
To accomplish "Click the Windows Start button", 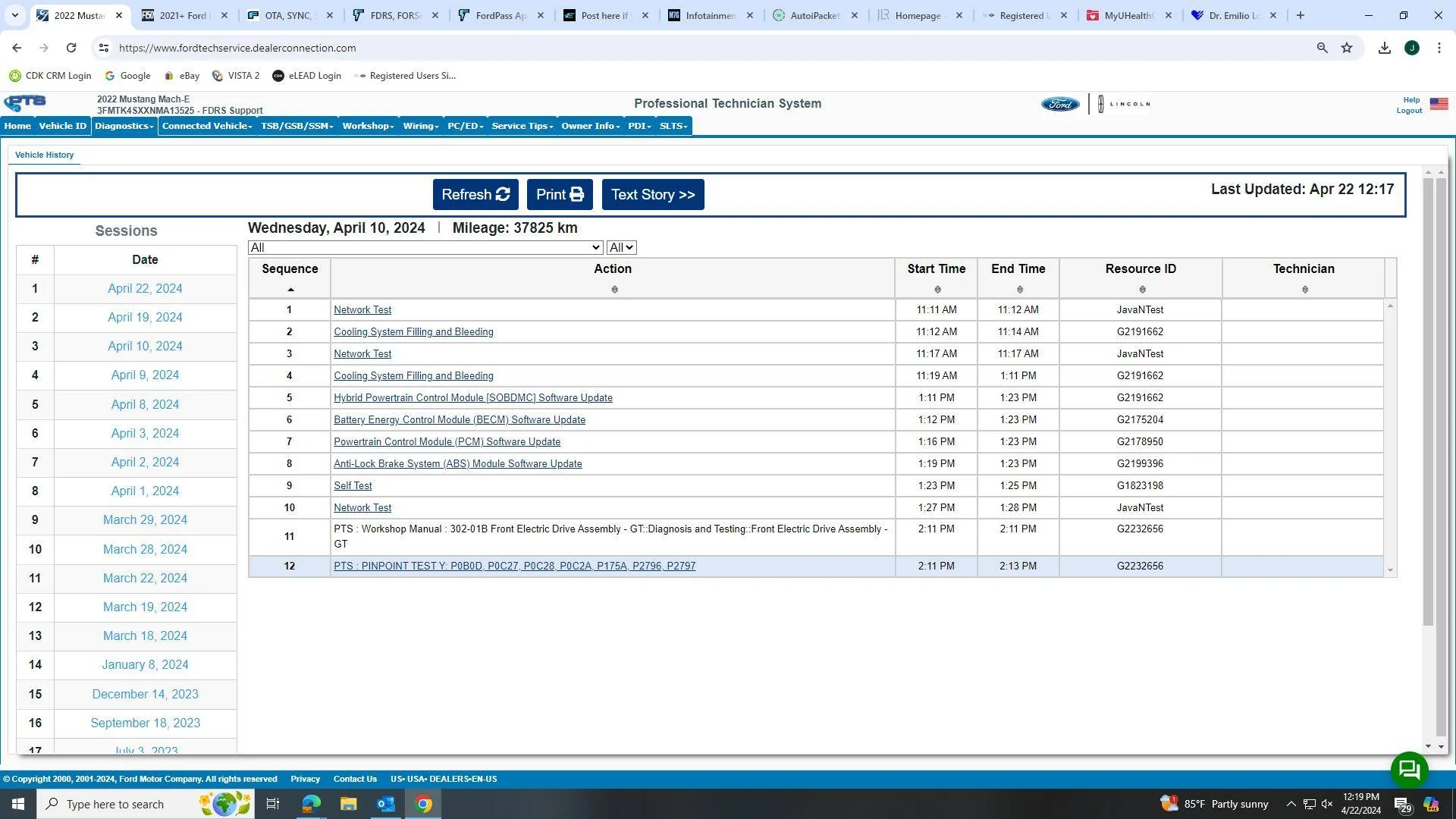I will tap(18, 804).
